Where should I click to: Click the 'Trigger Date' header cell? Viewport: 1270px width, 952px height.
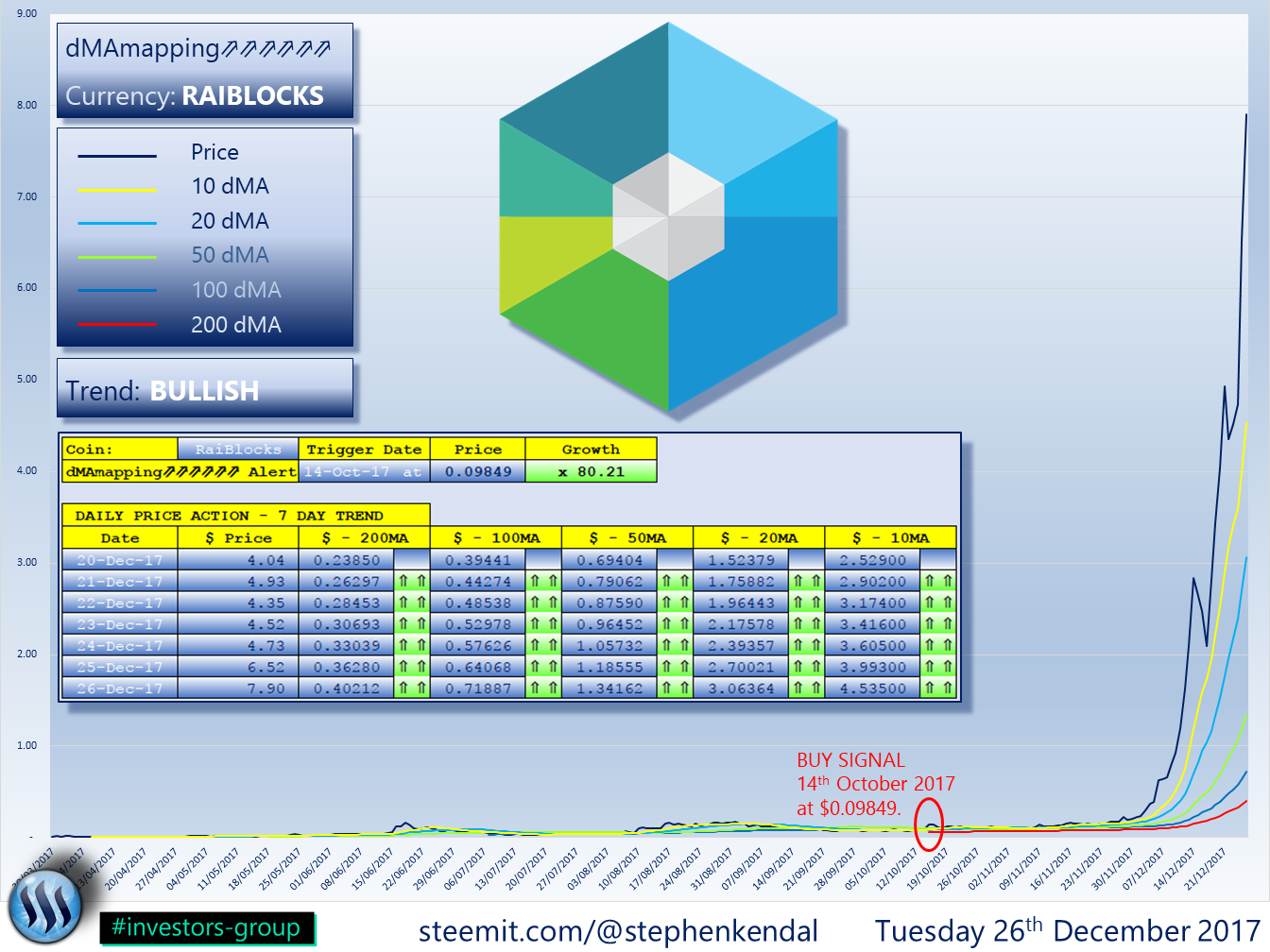pos(364,450)
